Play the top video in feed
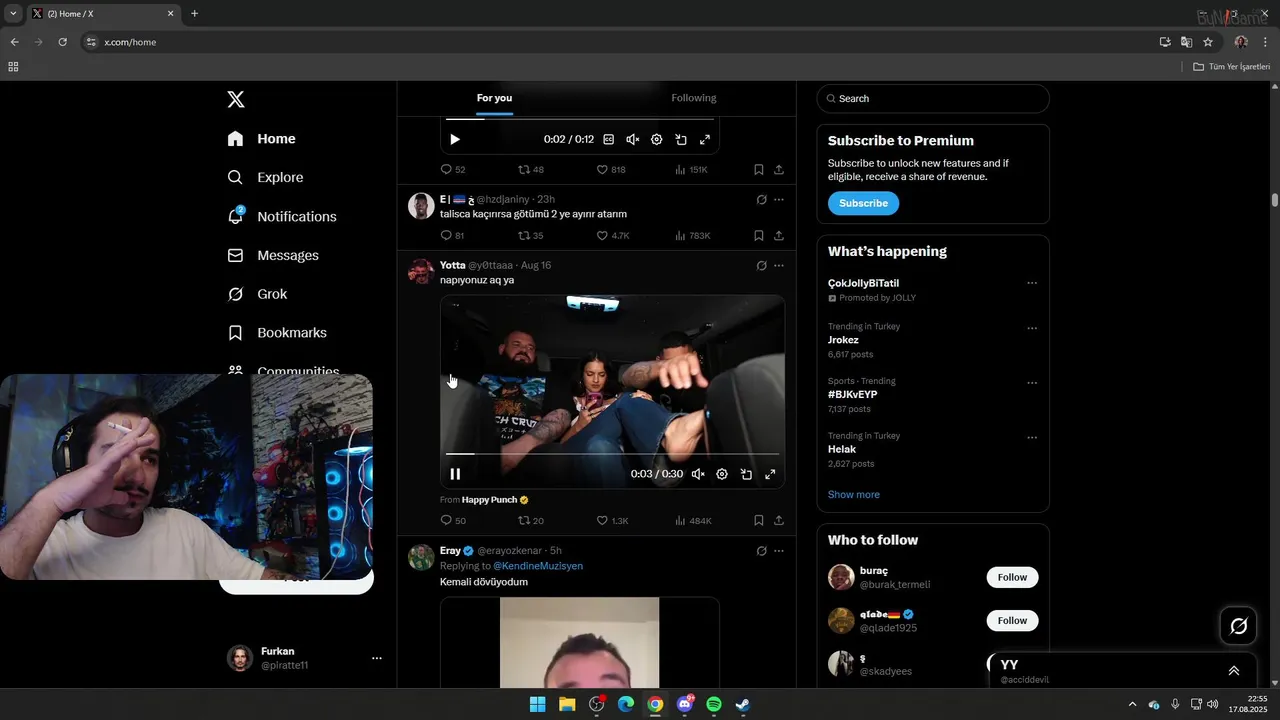 [455, 140]
